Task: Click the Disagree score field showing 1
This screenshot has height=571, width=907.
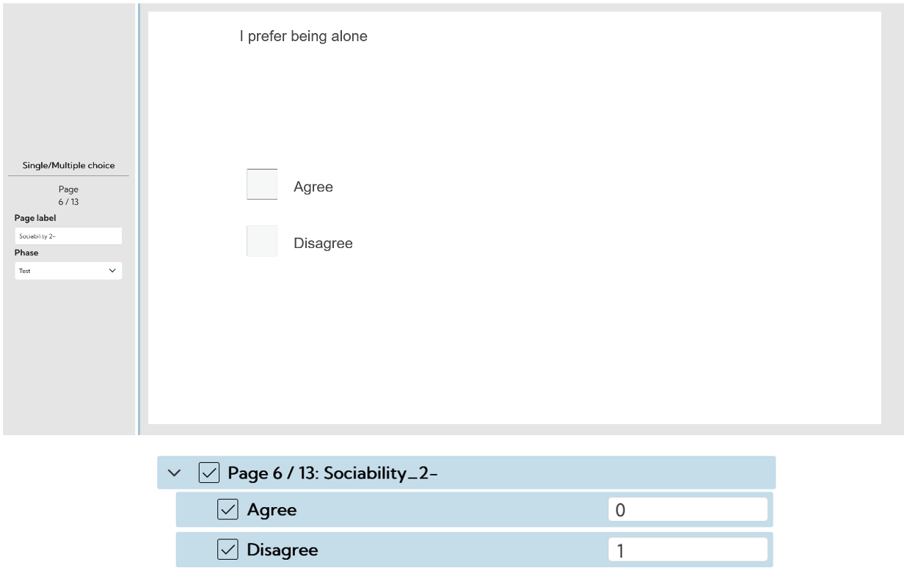Action: (687, 550)
